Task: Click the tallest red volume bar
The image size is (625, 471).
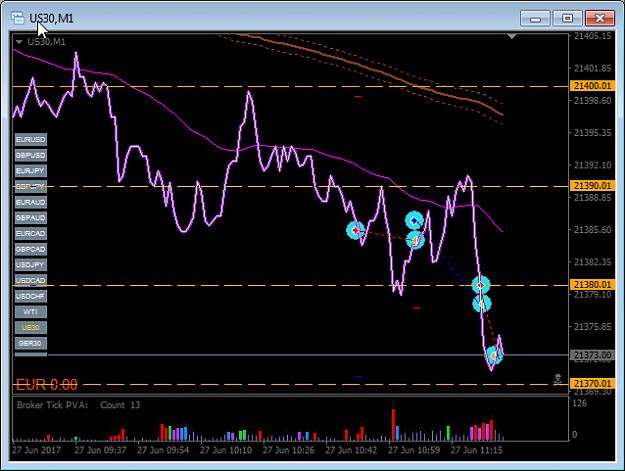Action: [x=393, y=424]
